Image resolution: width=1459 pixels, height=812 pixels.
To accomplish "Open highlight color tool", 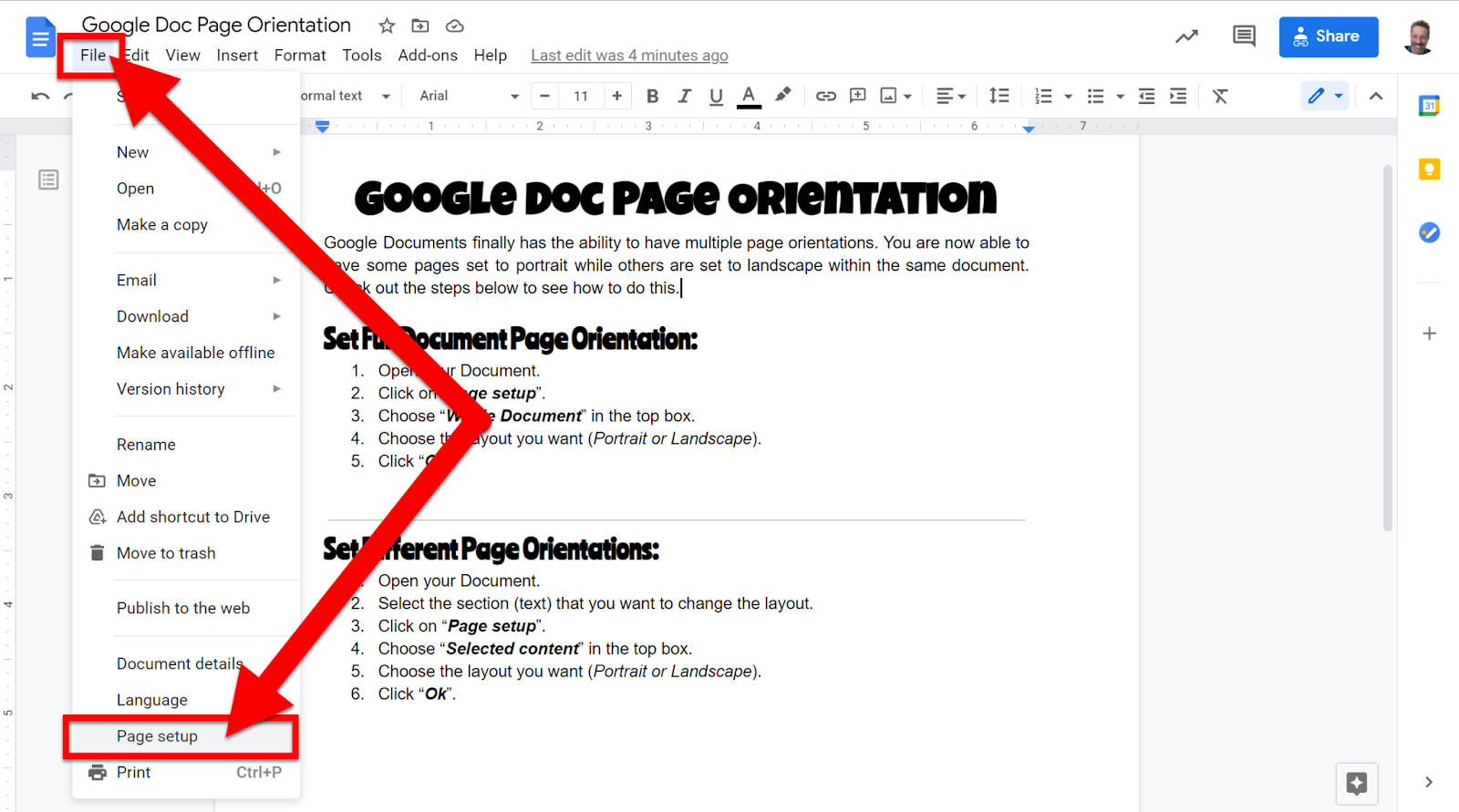I will tap(782, 95).
